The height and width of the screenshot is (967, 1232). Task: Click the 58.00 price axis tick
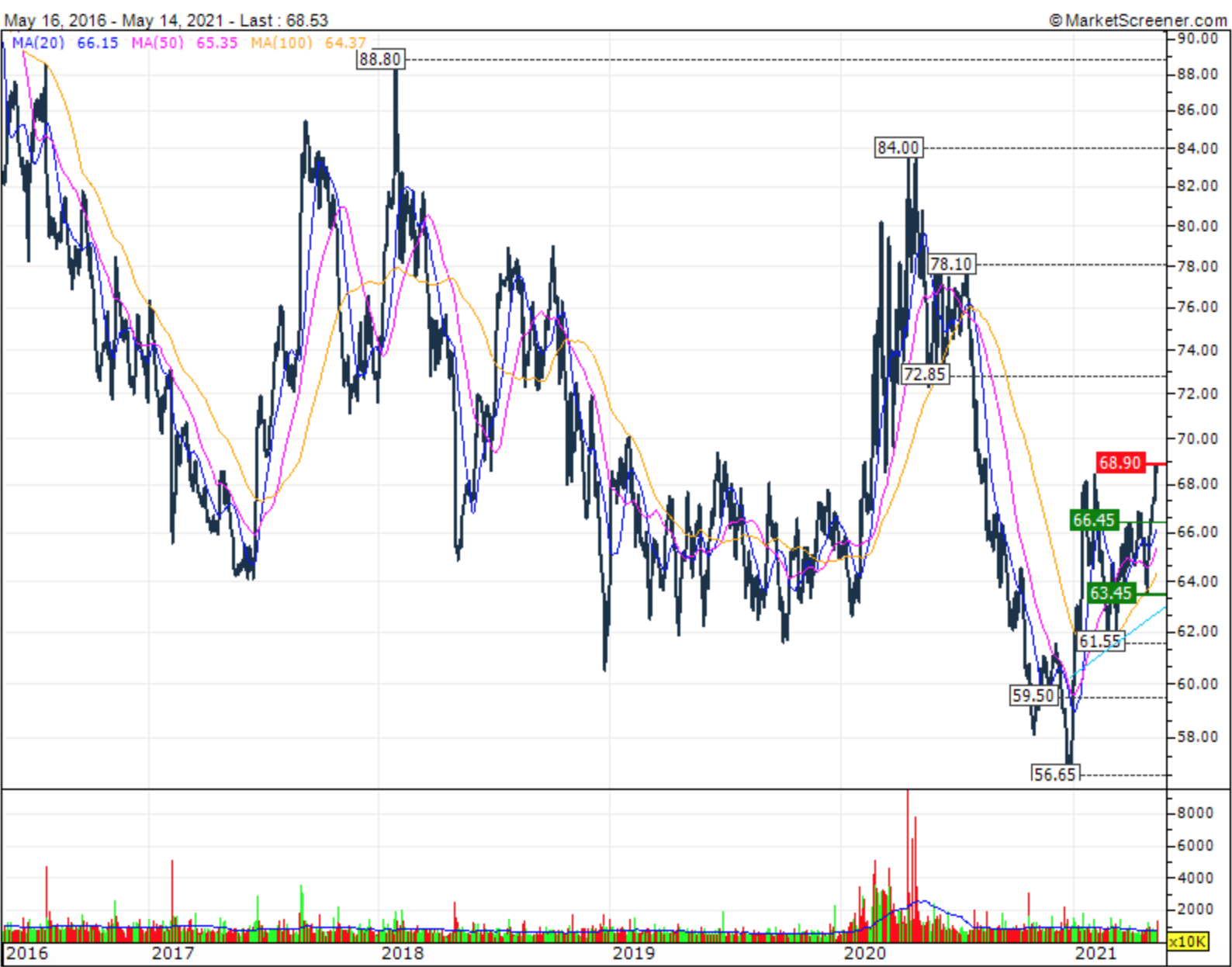coord(1198,737)
